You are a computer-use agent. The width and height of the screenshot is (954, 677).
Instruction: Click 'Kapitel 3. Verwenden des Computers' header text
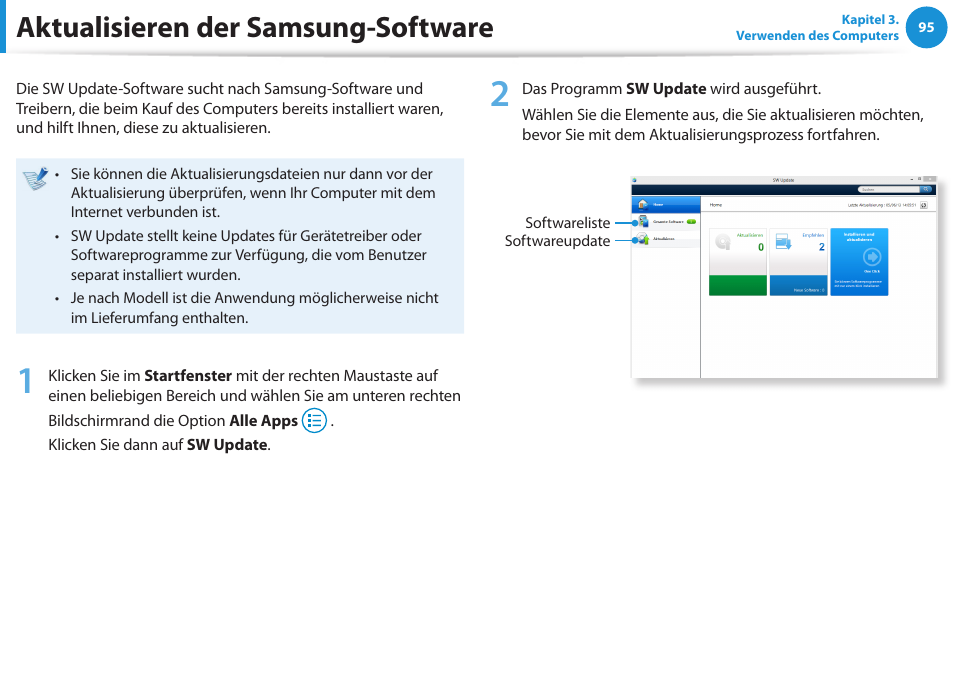point(817,27)
